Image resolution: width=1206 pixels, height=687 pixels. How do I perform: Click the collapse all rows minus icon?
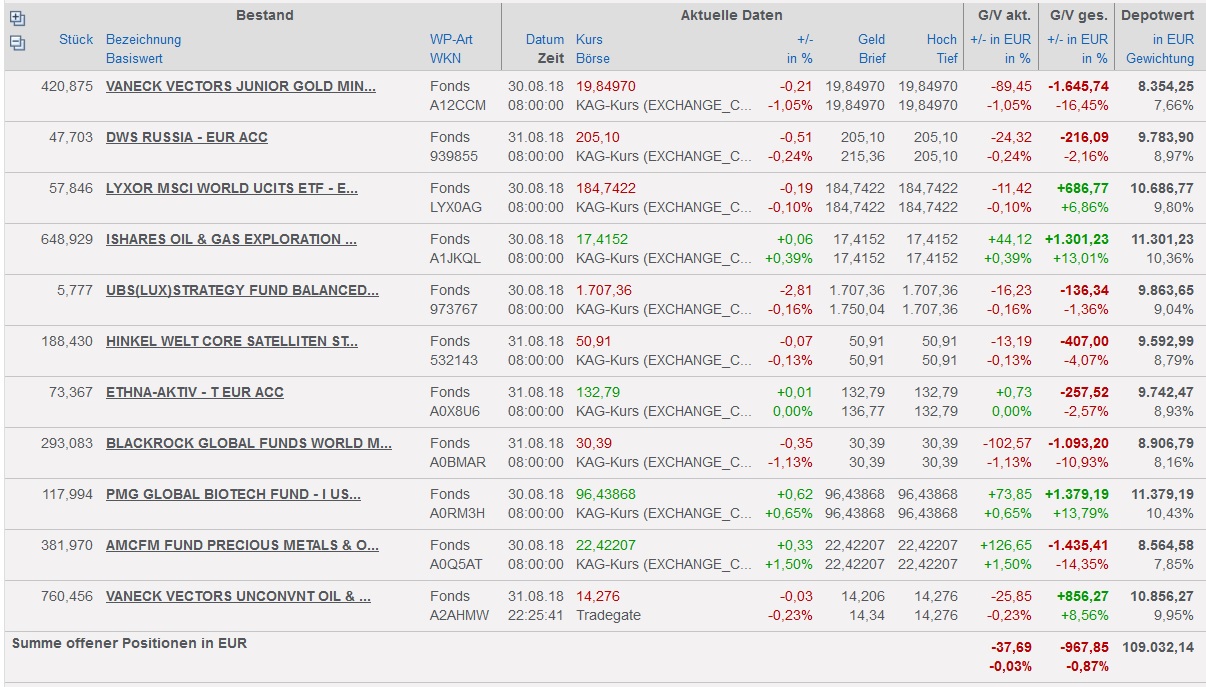(x=17, y=43)
